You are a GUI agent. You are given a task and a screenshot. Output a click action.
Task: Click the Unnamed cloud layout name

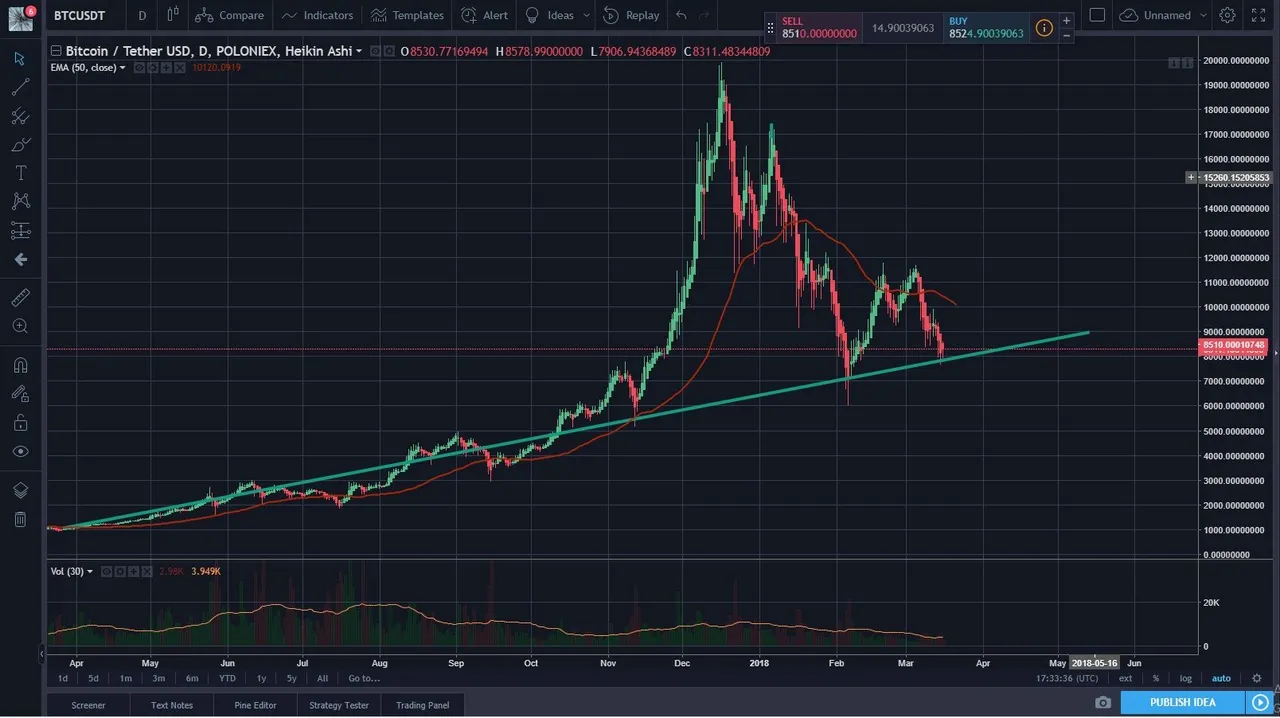coord(1156,15)
